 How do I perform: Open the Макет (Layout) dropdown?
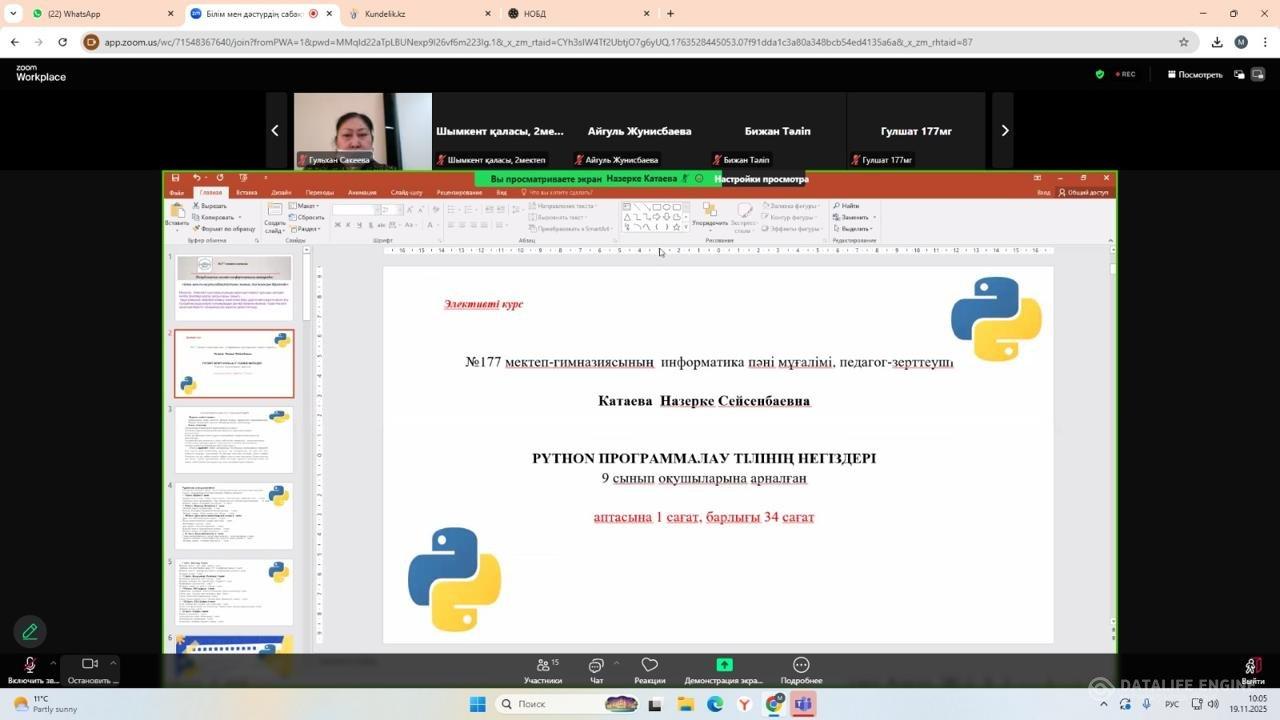point(307,205)
